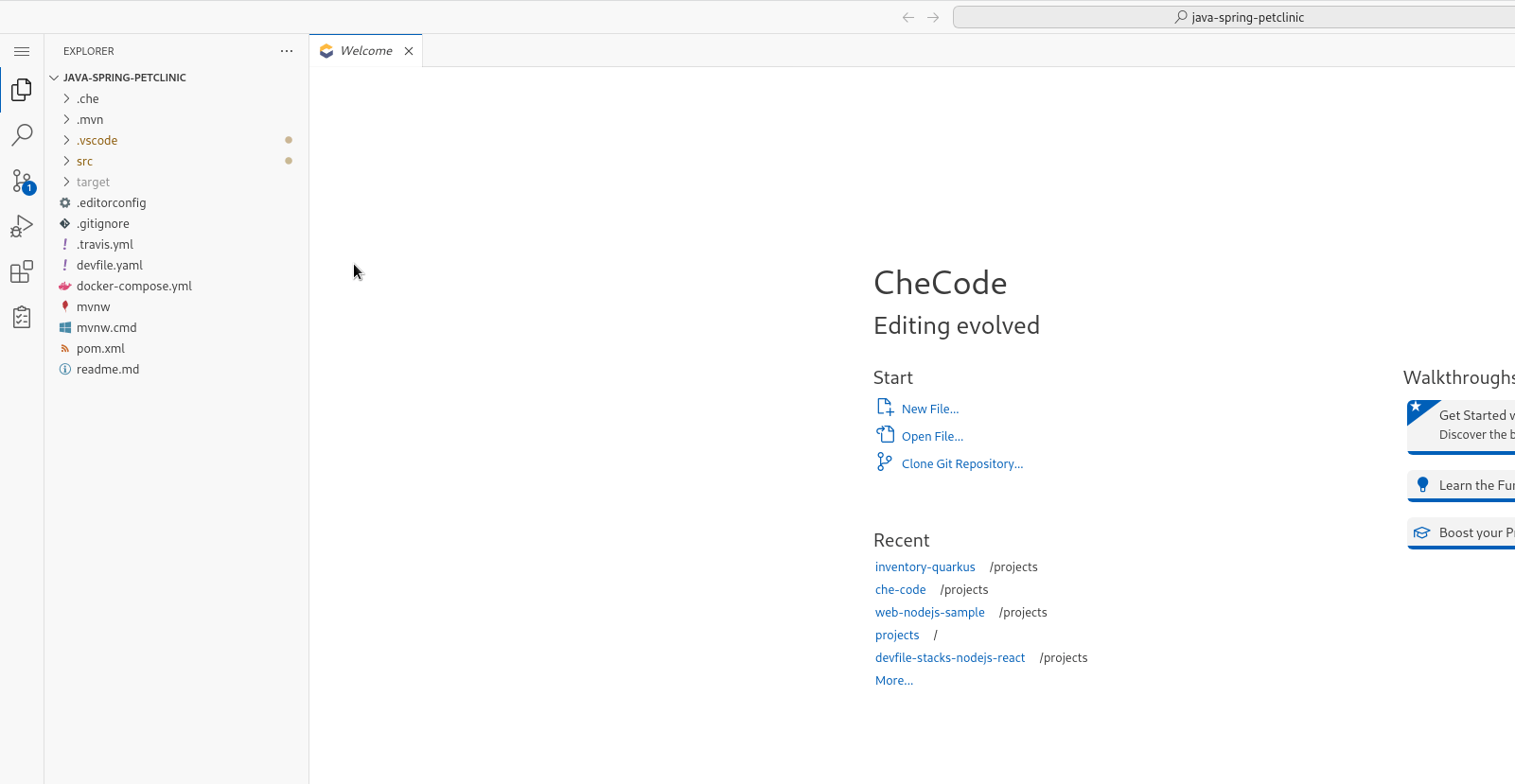This screenshot has width=1515, height=784.
Task: Open the Search view in the activity bar
Action: 22,135
